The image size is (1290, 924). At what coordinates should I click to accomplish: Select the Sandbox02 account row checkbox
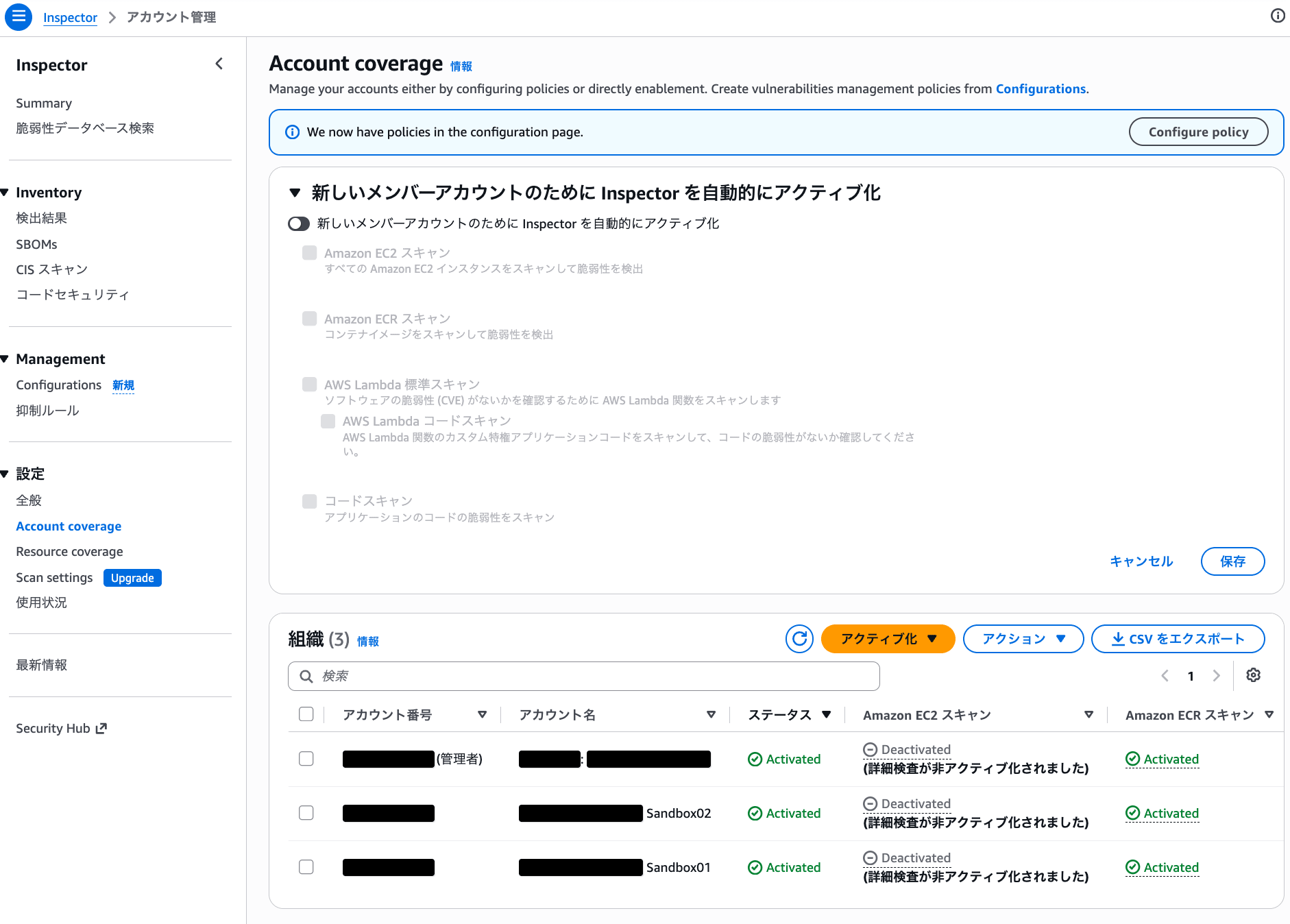(x=306, y=813)
